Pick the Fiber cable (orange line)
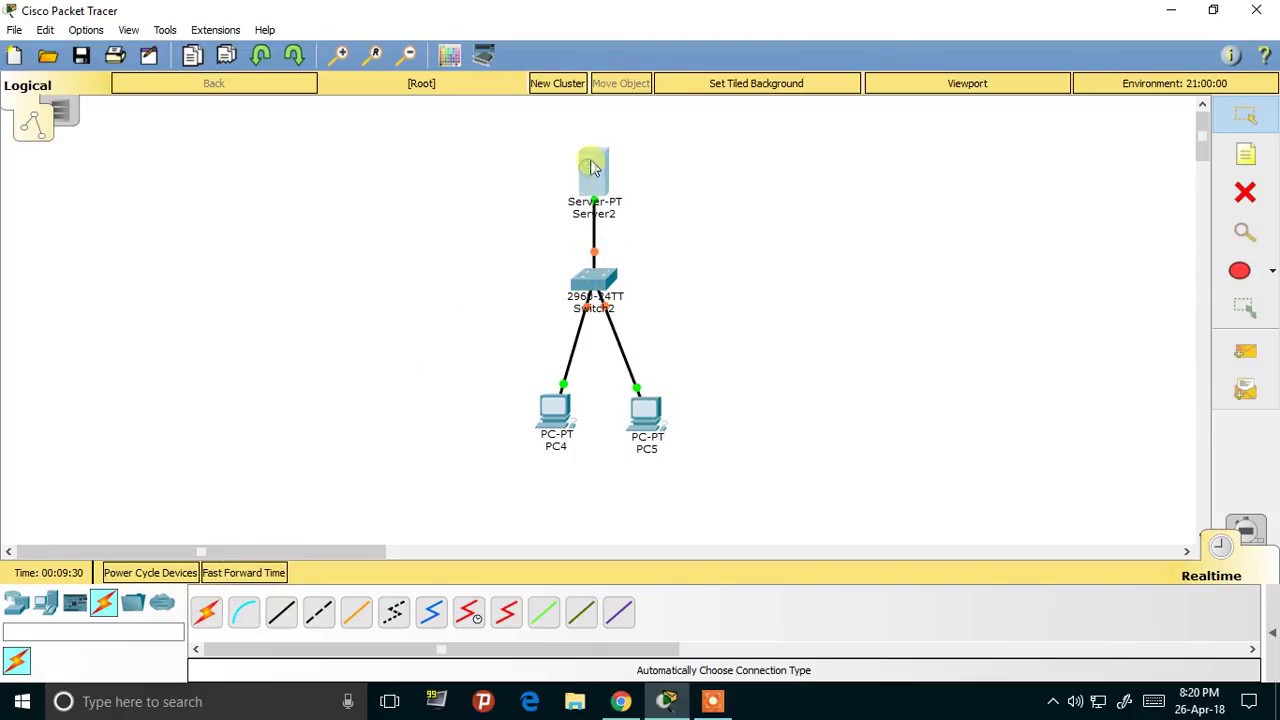 356,612
